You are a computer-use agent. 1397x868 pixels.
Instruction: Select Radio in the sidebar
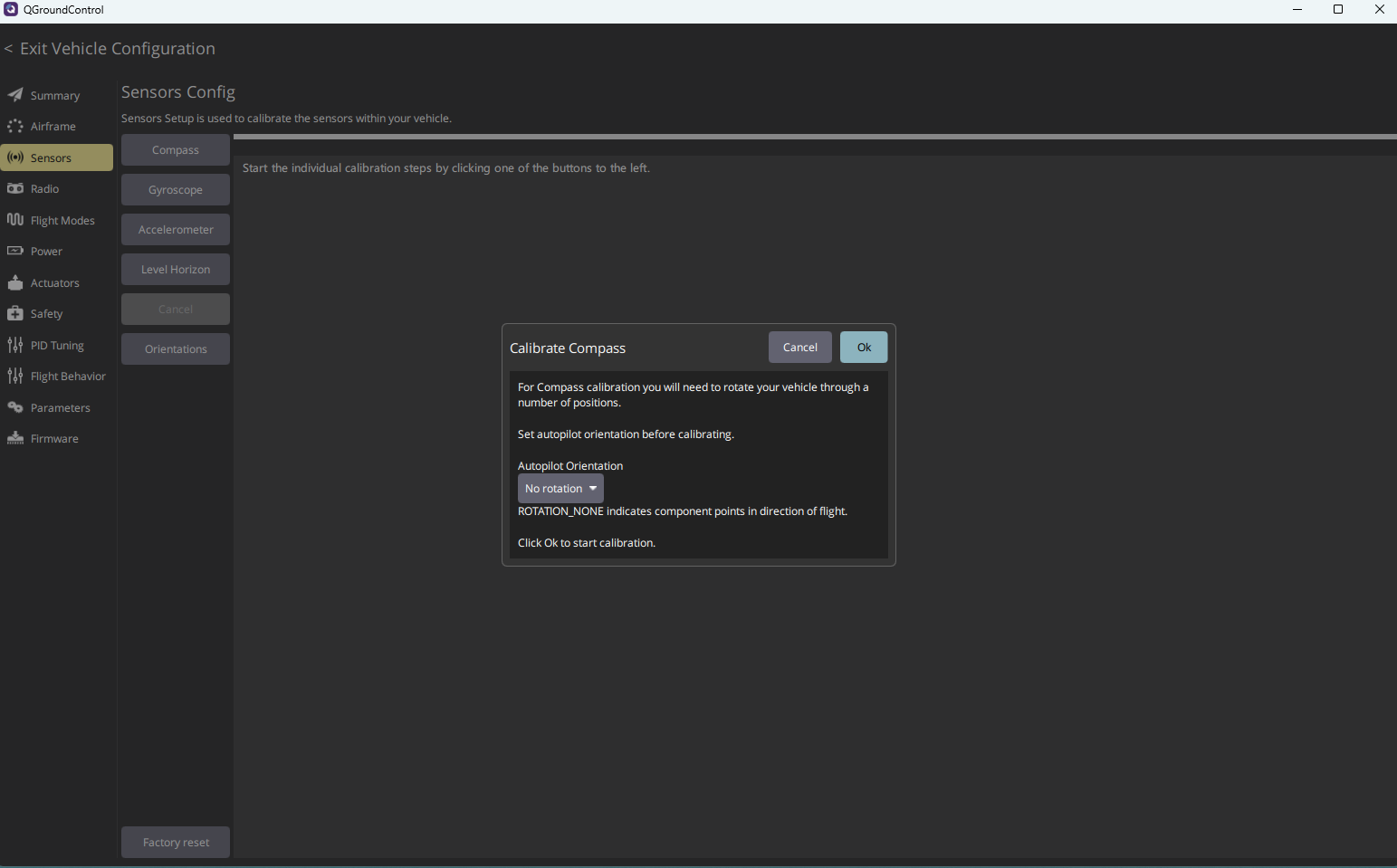tap(57, 189)
